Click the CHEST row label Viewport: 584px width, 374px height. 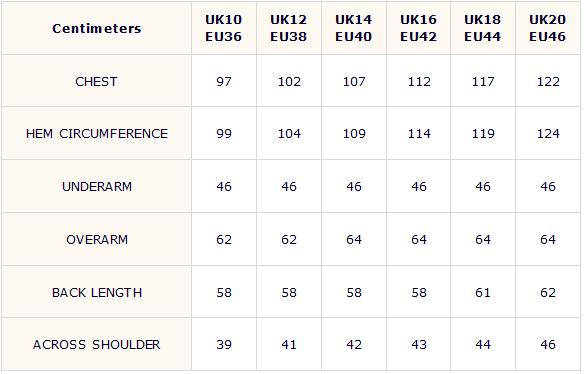click(96, 82)
